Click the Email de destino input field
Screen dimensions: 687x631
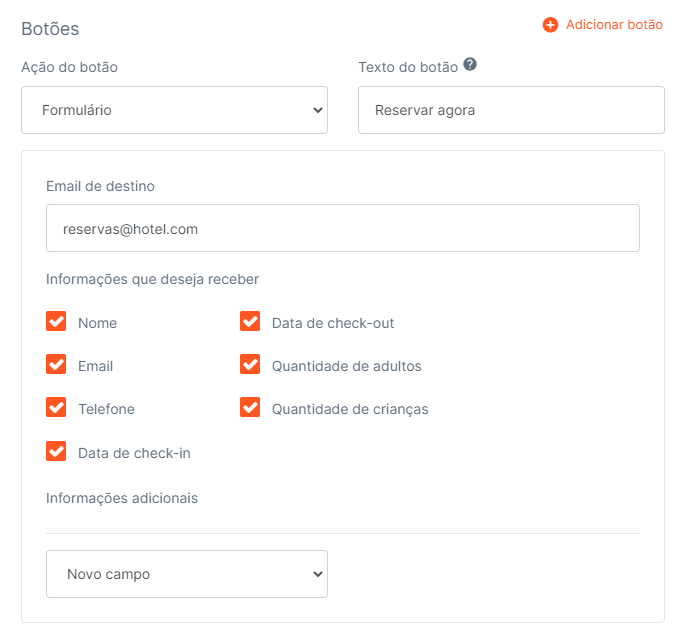coord(343,228)
